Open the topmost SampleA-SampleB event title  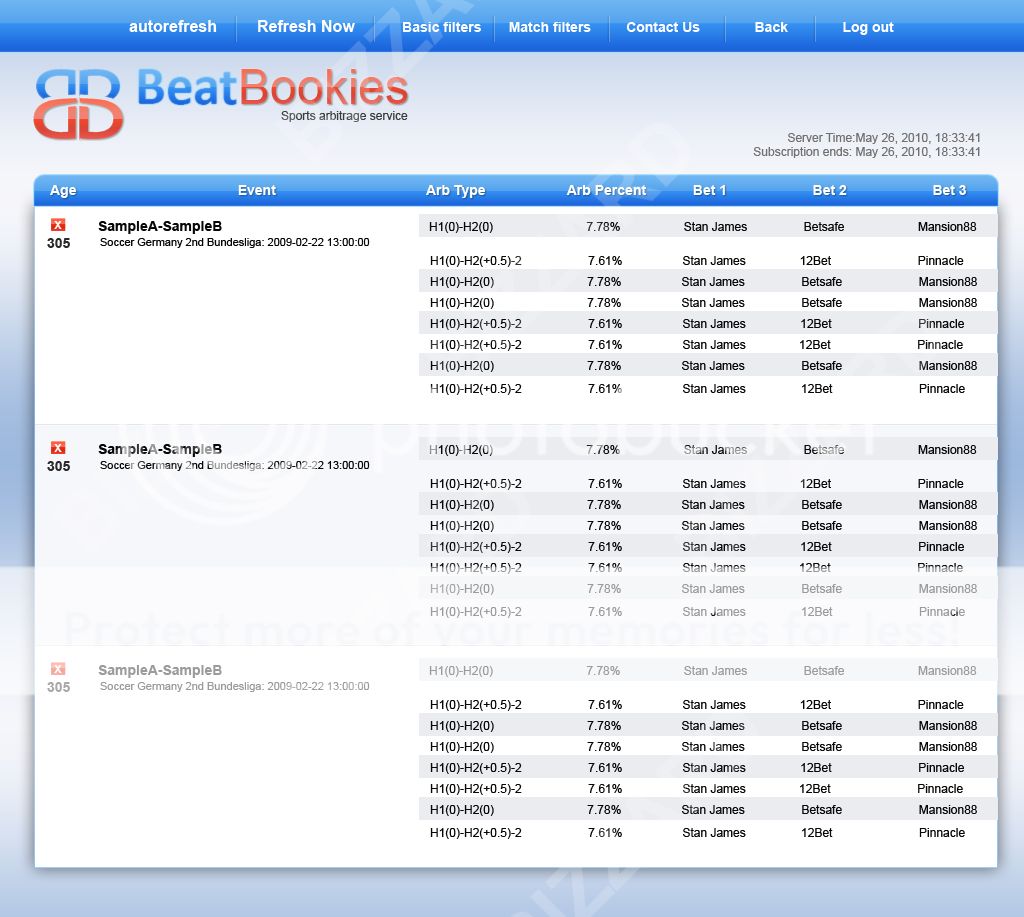(x=160, y=227)
